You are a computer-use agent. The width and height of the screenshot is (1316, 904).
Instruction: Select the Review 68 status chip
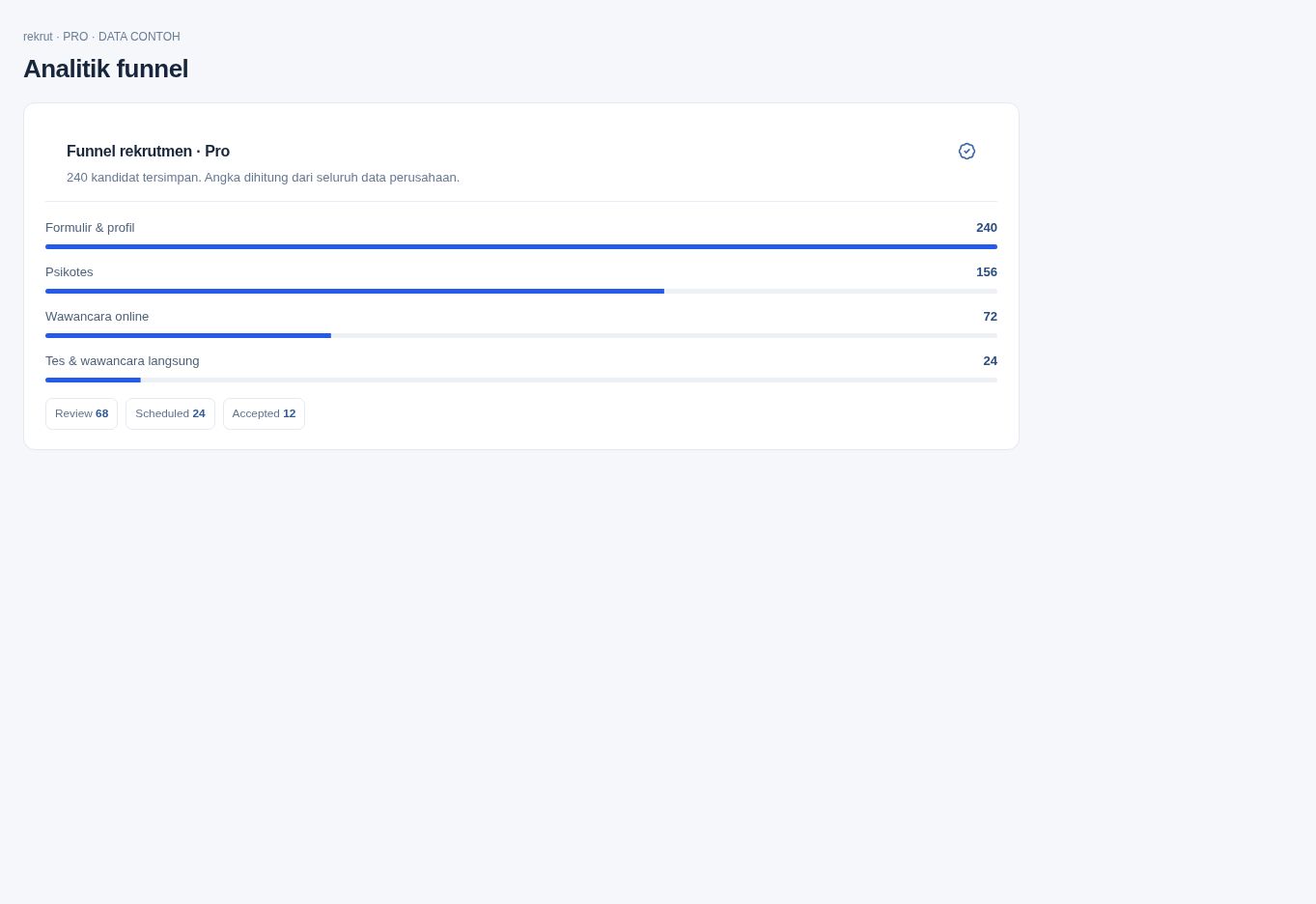(81, 413)
